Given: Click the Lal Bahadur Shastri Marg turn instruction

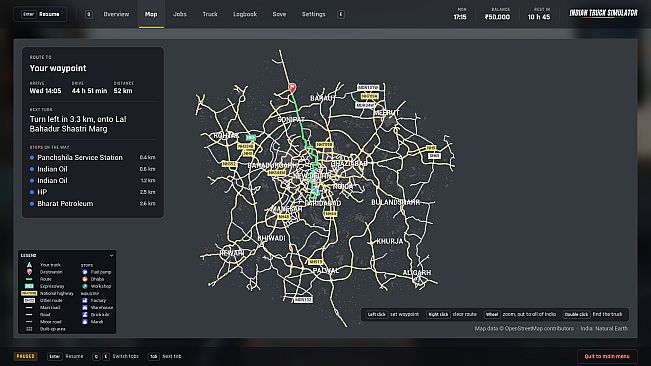Looking at the screenshot, I should 78,124.
